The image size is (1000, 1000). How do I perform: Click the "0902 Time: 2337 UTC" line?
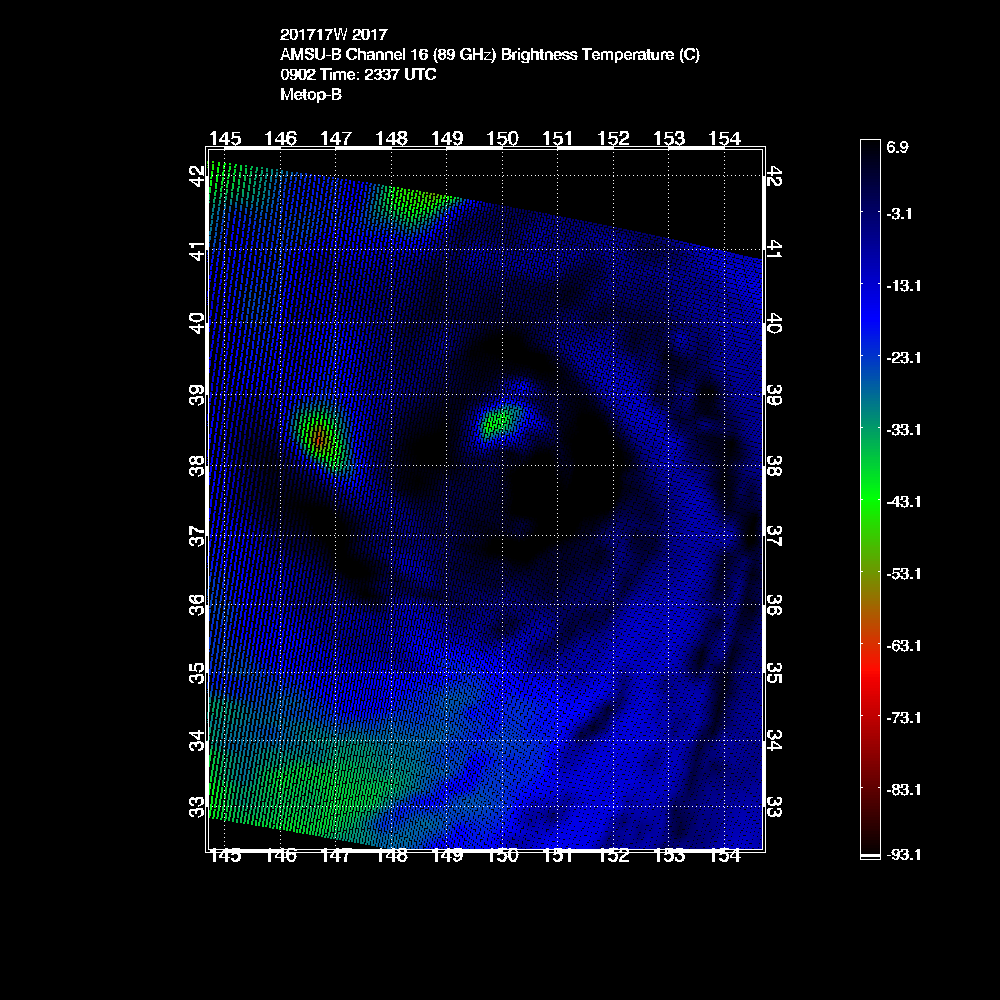pos(358,75)
